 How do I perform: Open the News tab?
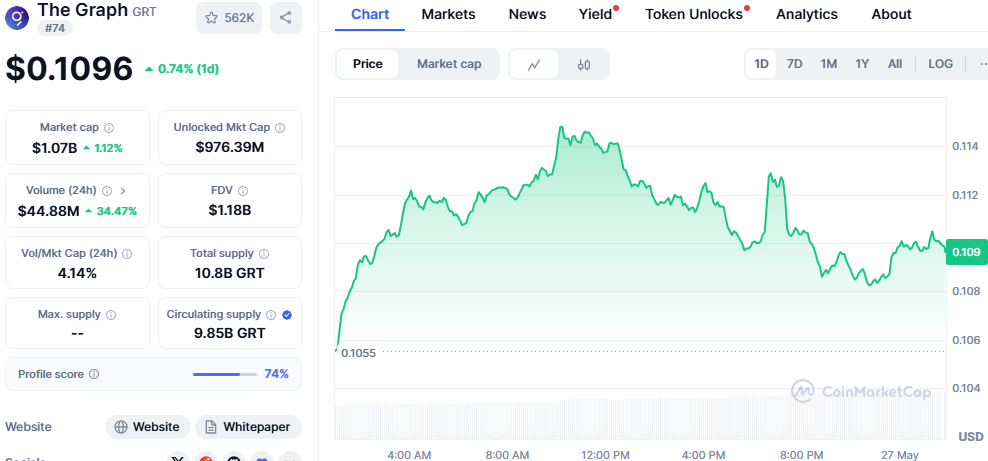point(525,14)
